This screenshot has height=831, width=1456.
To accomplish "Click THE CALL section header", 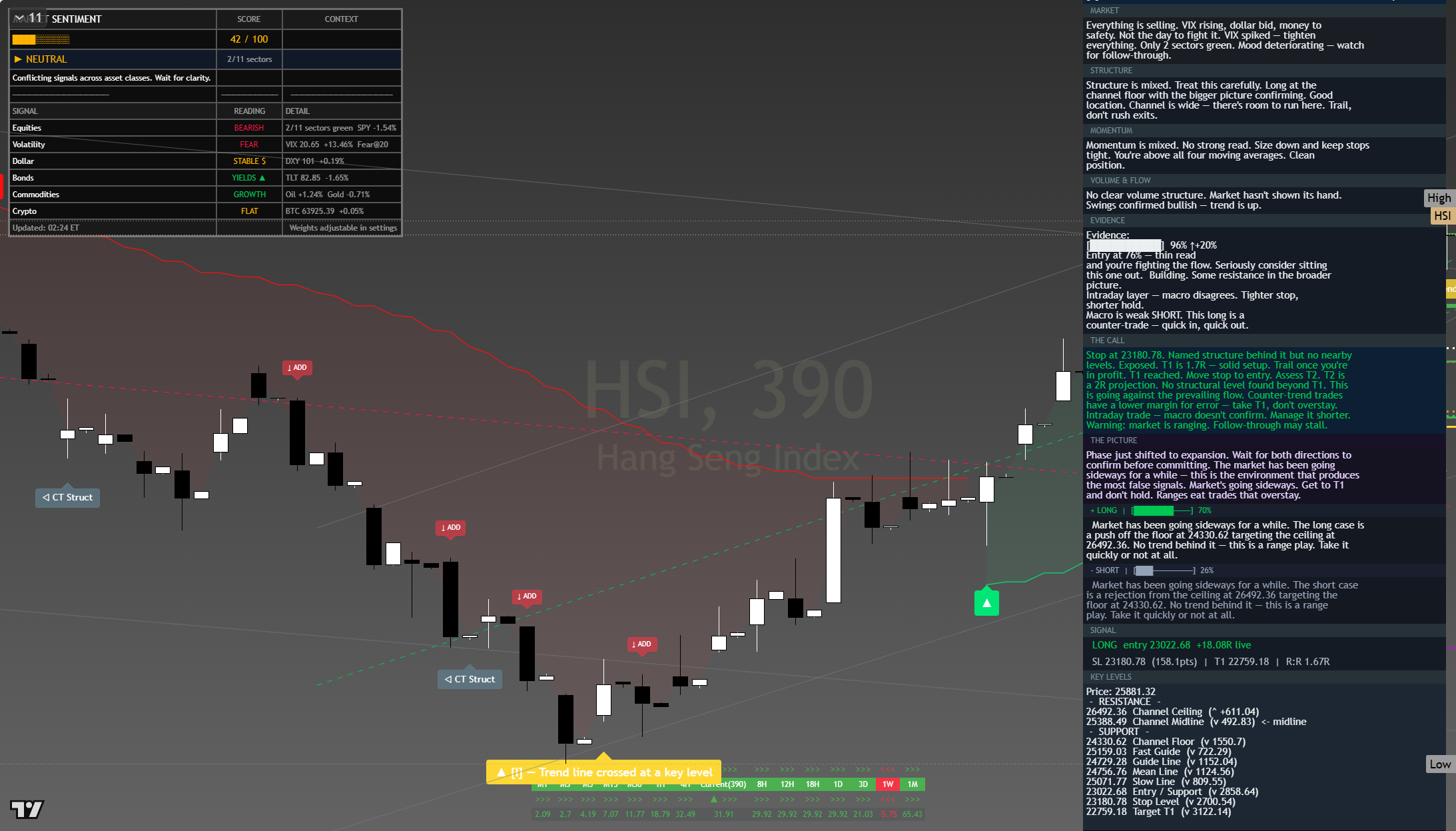I will (1264, 341).
